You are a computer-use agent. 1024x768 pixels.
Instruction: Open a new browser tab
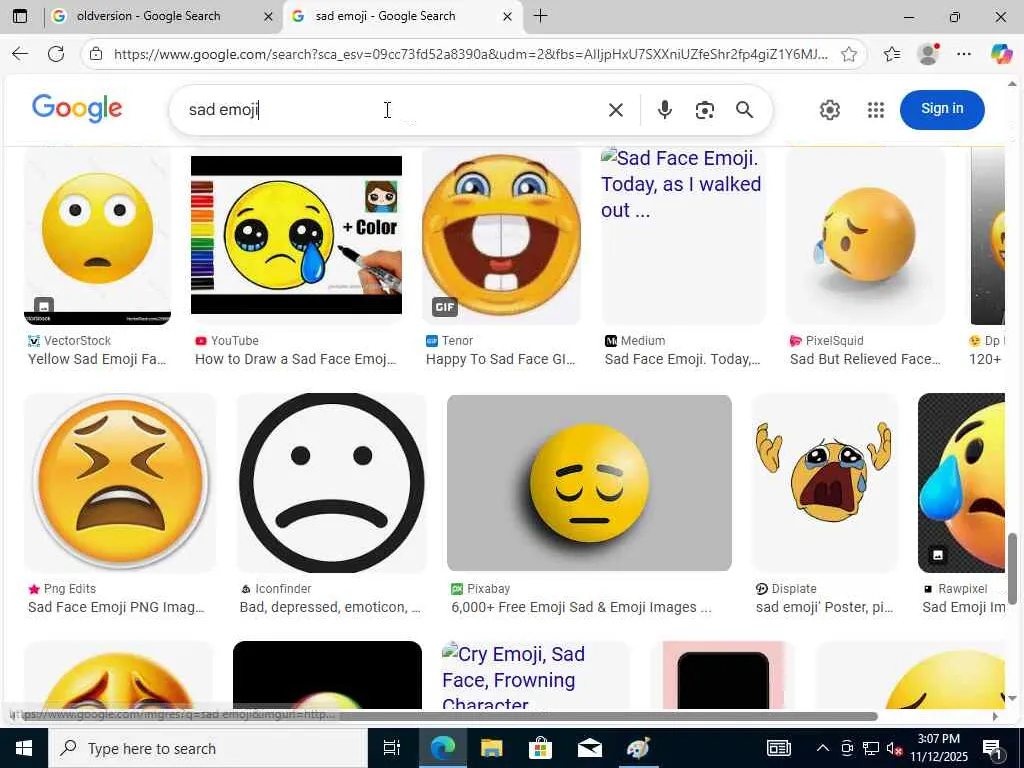tap(540, 16)
